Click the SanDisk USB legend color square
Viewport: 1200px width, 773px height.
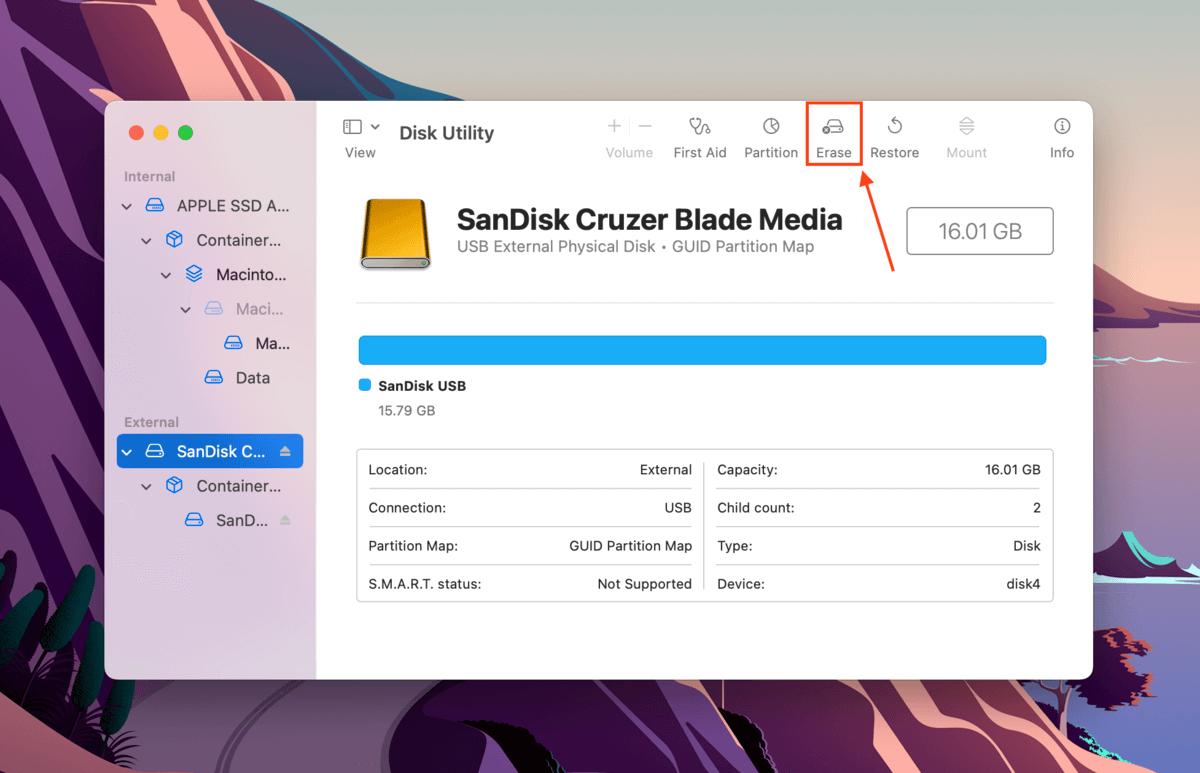coord(364,385)
